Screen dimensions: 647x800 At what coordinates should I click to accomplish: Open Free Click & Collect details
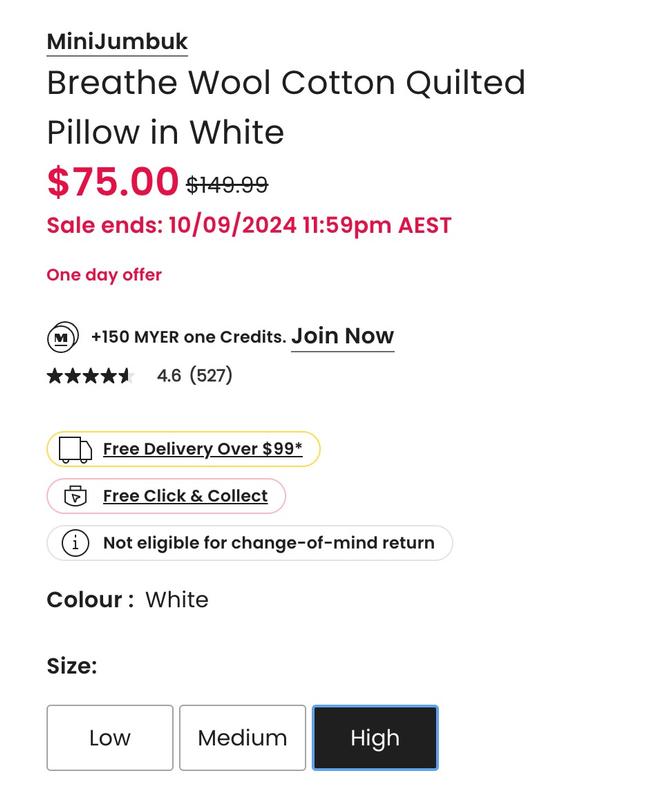coord(185,496)
